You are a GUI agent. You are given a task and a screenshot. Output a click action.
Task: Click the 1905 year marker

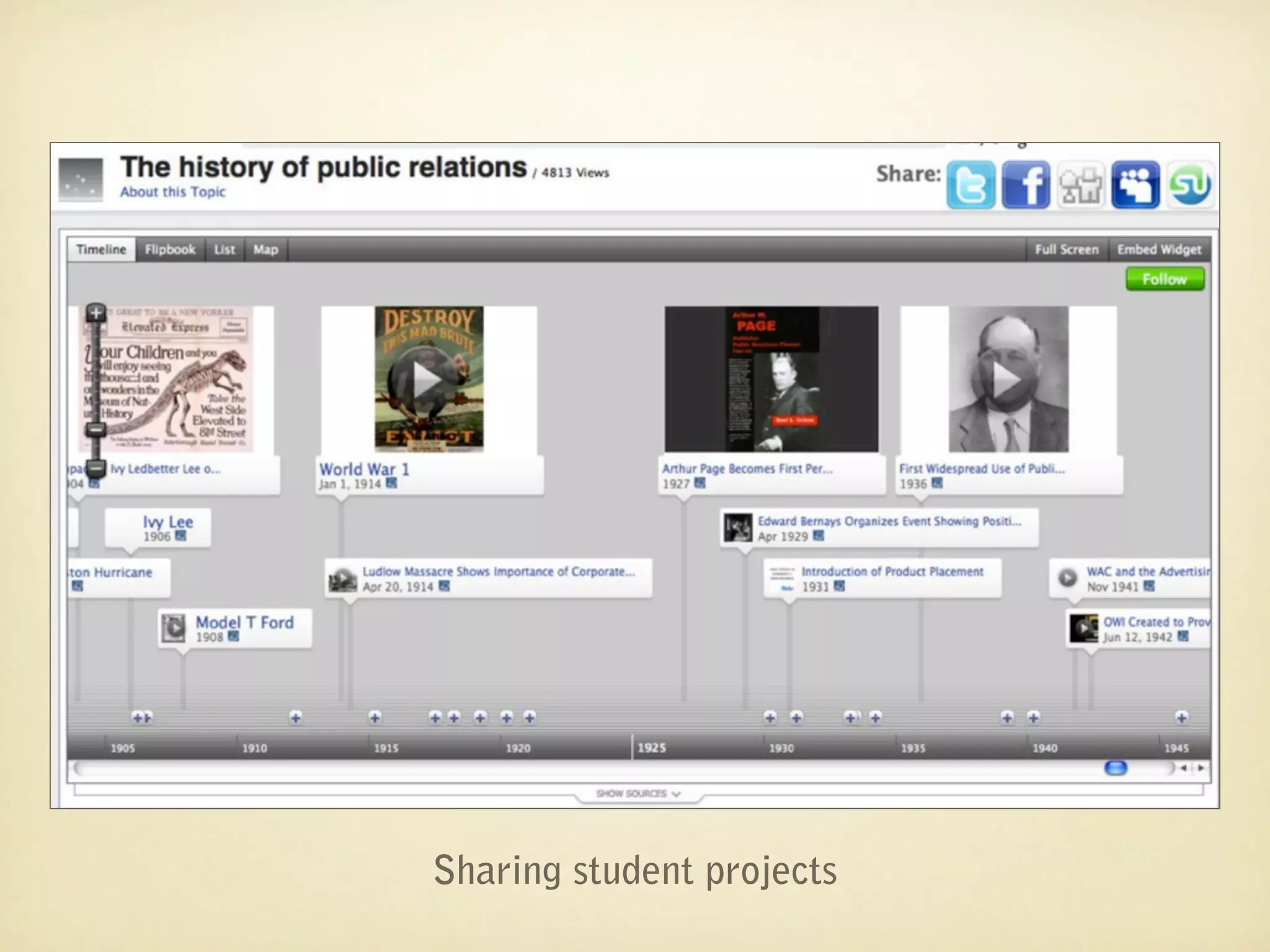123,749
